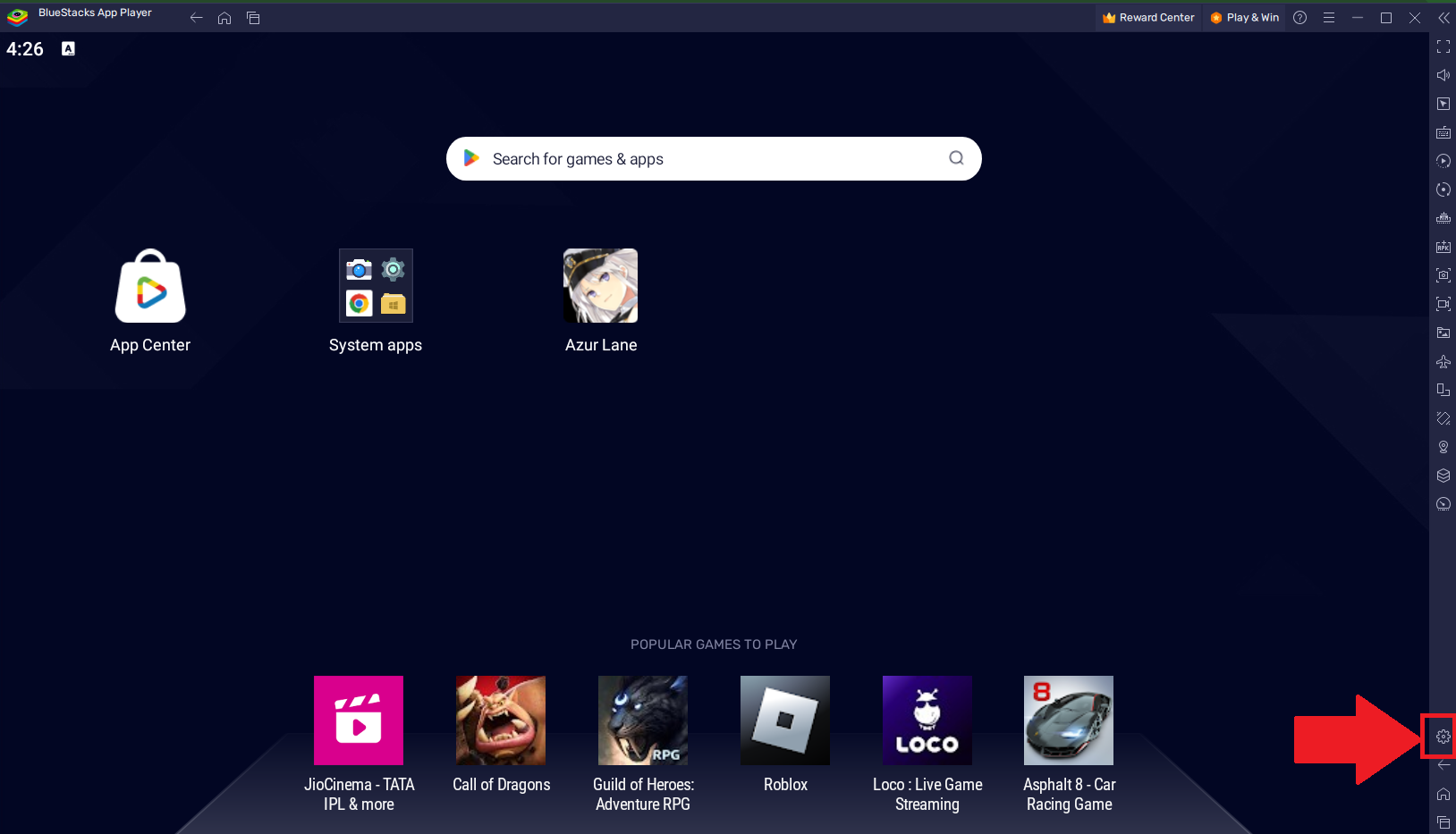
Task: Go back using title bar arrow
Action: pyautogui.click(x=197, y=18)
